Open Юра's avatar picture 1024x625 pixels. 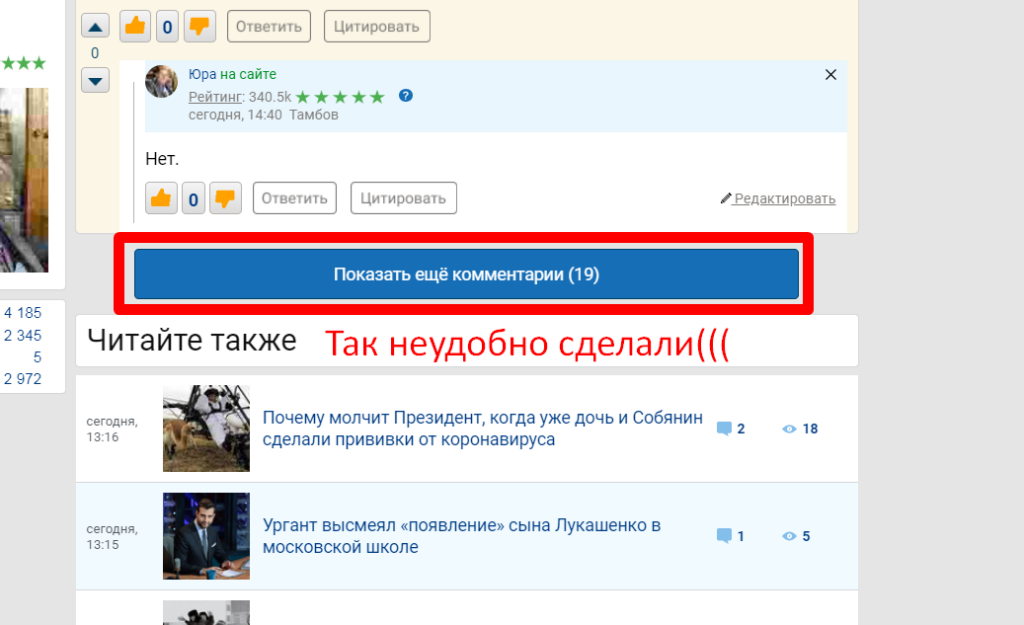[x=162, y=82]
